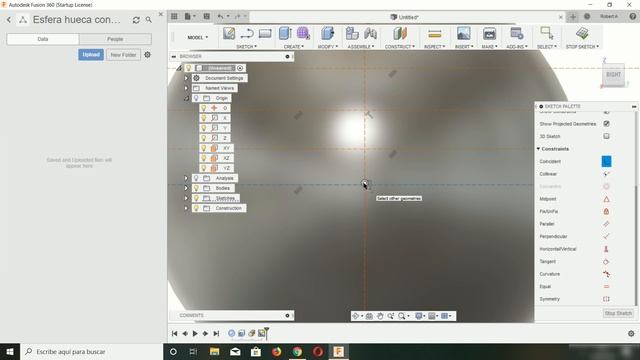This screenshot has height=360, width=640.
Task: Click the Save icon in the toolbar
Action: 207,16
